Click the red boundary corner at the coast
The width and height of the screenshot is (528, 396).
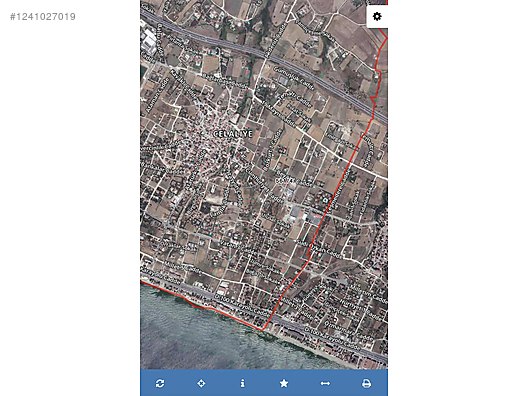(x=263, y=329)
